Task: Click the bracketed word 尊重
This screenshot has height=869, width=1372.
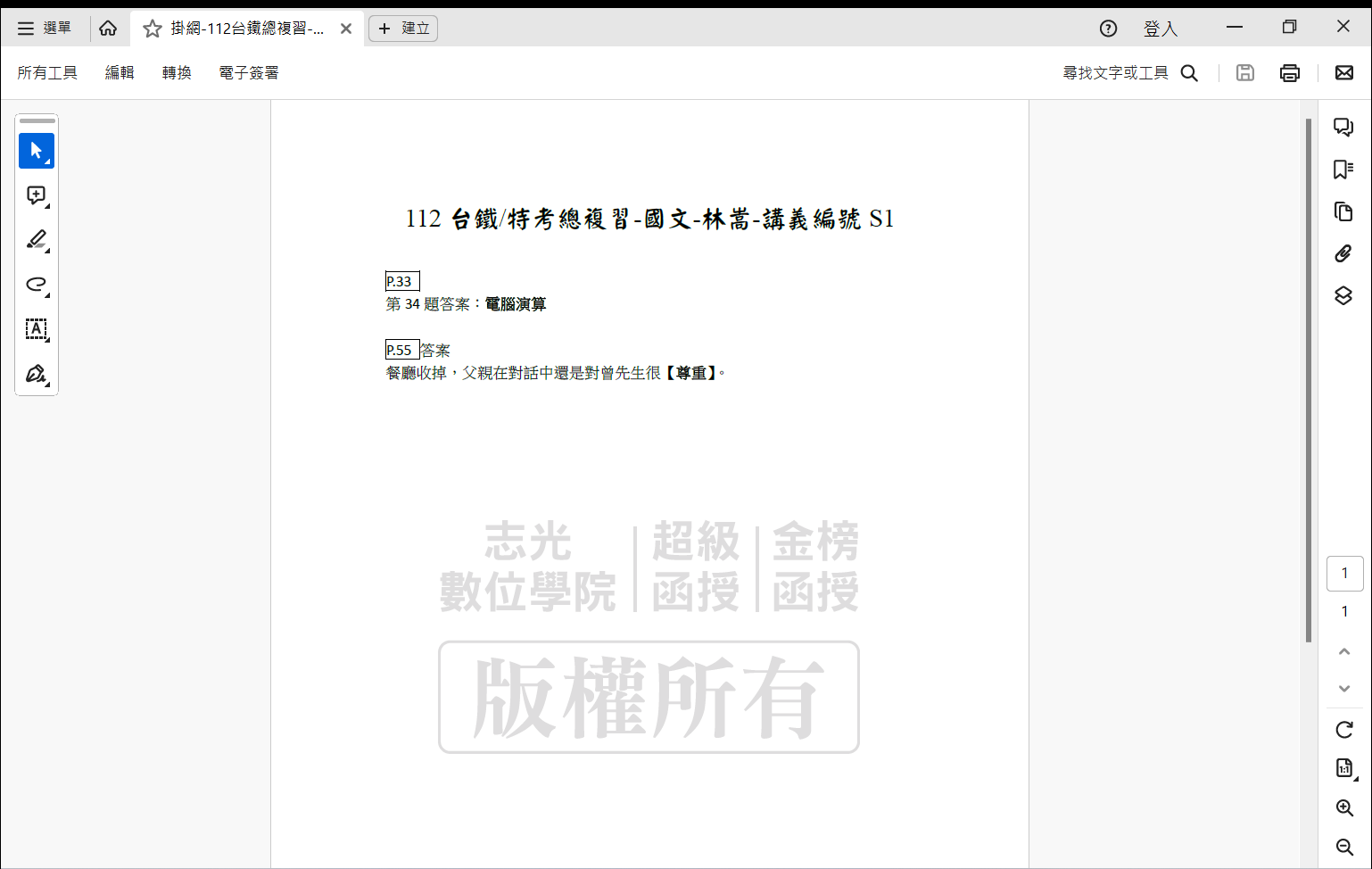Action: coord(691,373)
